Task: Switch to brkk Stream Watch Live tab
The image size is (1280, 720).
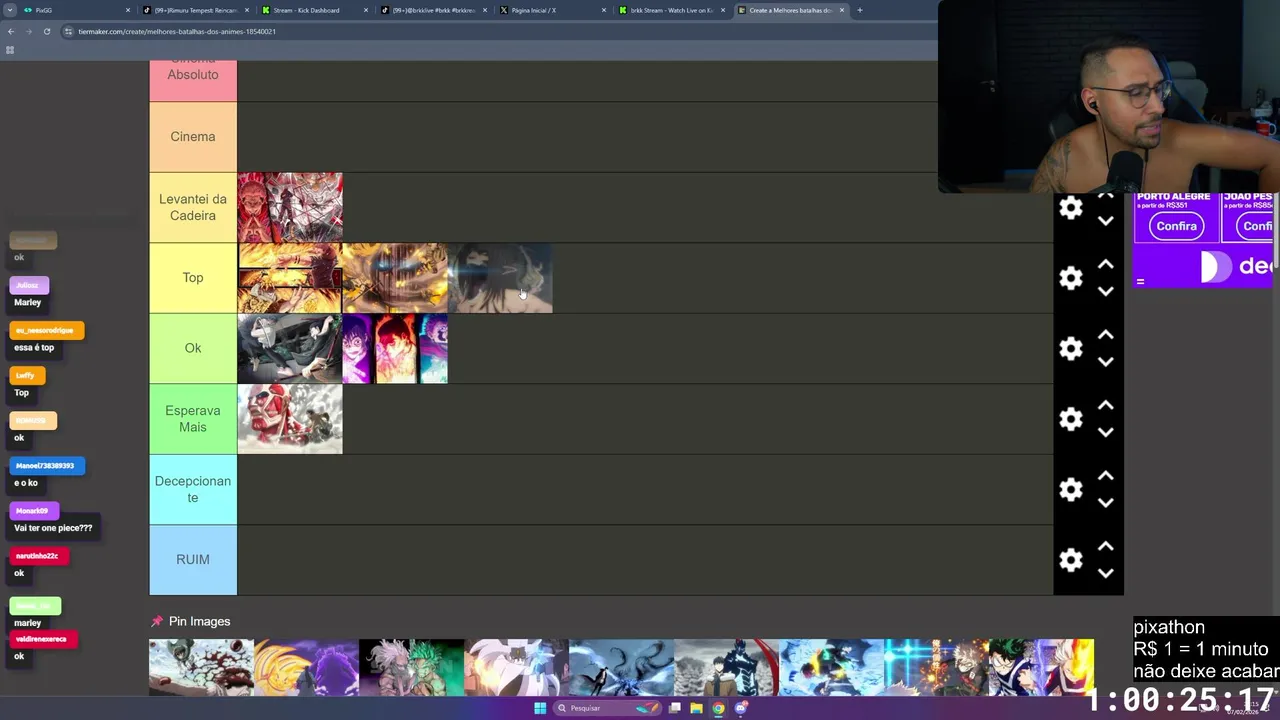Action: pos(672,10)
